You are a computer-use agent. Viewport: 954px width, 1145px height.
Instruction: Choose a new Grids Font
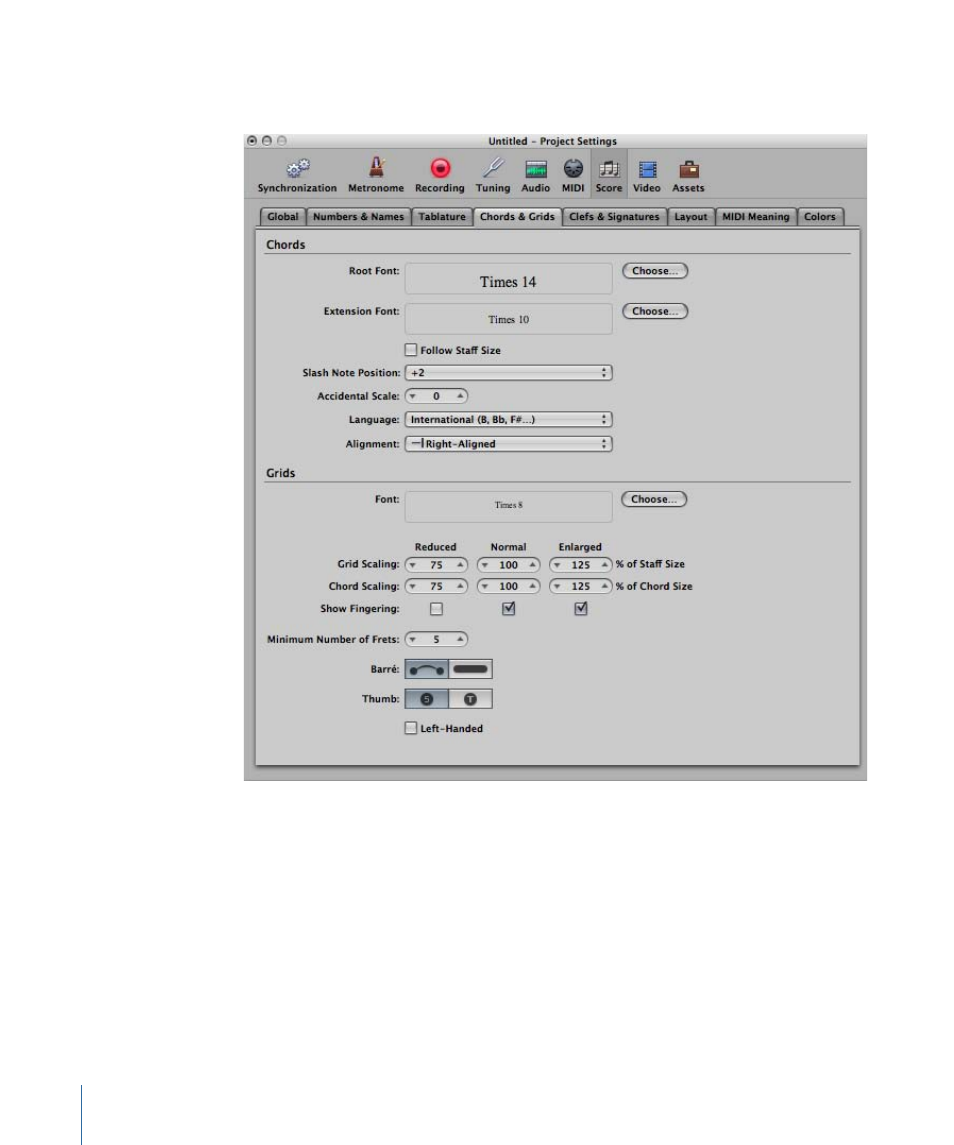tap(654, 499)
